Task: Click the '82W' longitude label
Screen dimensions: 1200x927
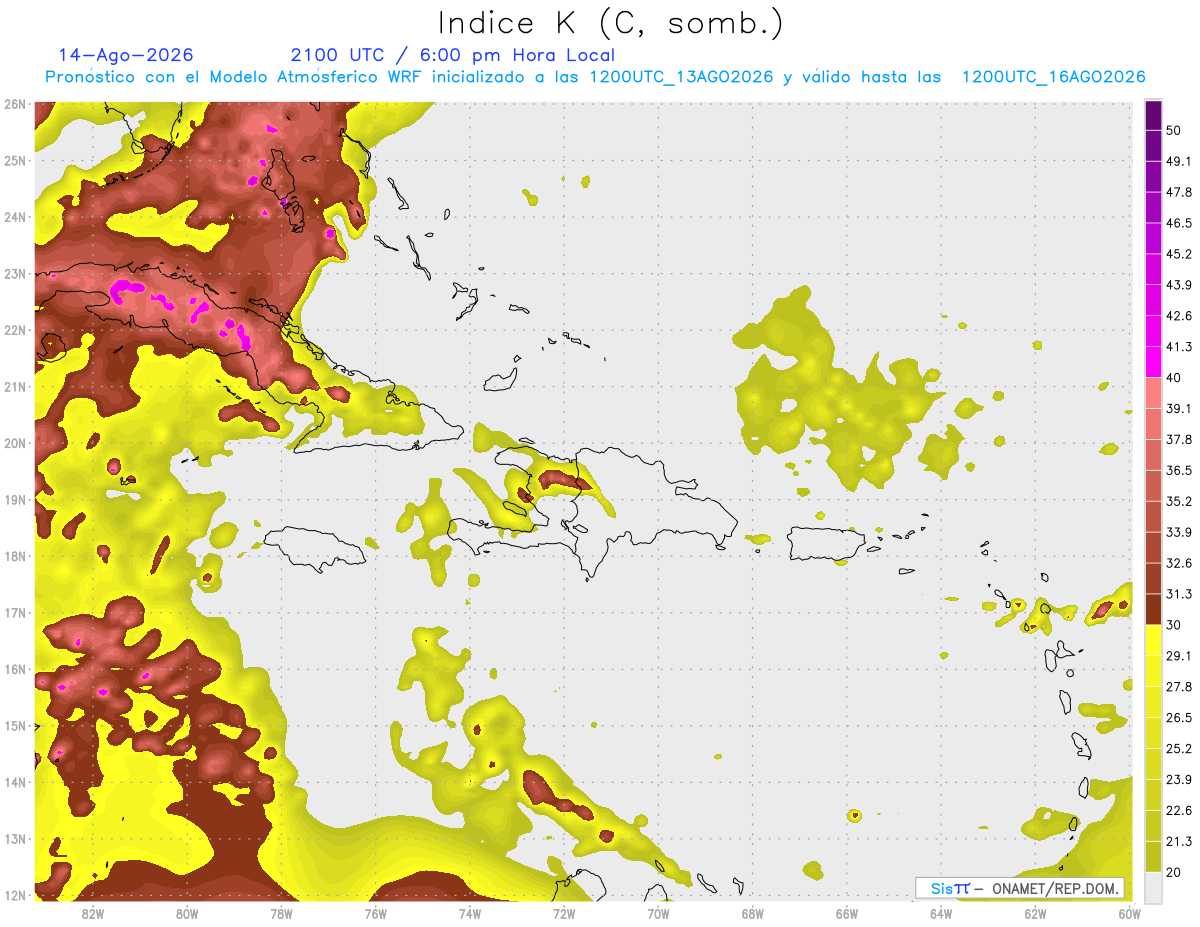Action: tap(93, 913)
